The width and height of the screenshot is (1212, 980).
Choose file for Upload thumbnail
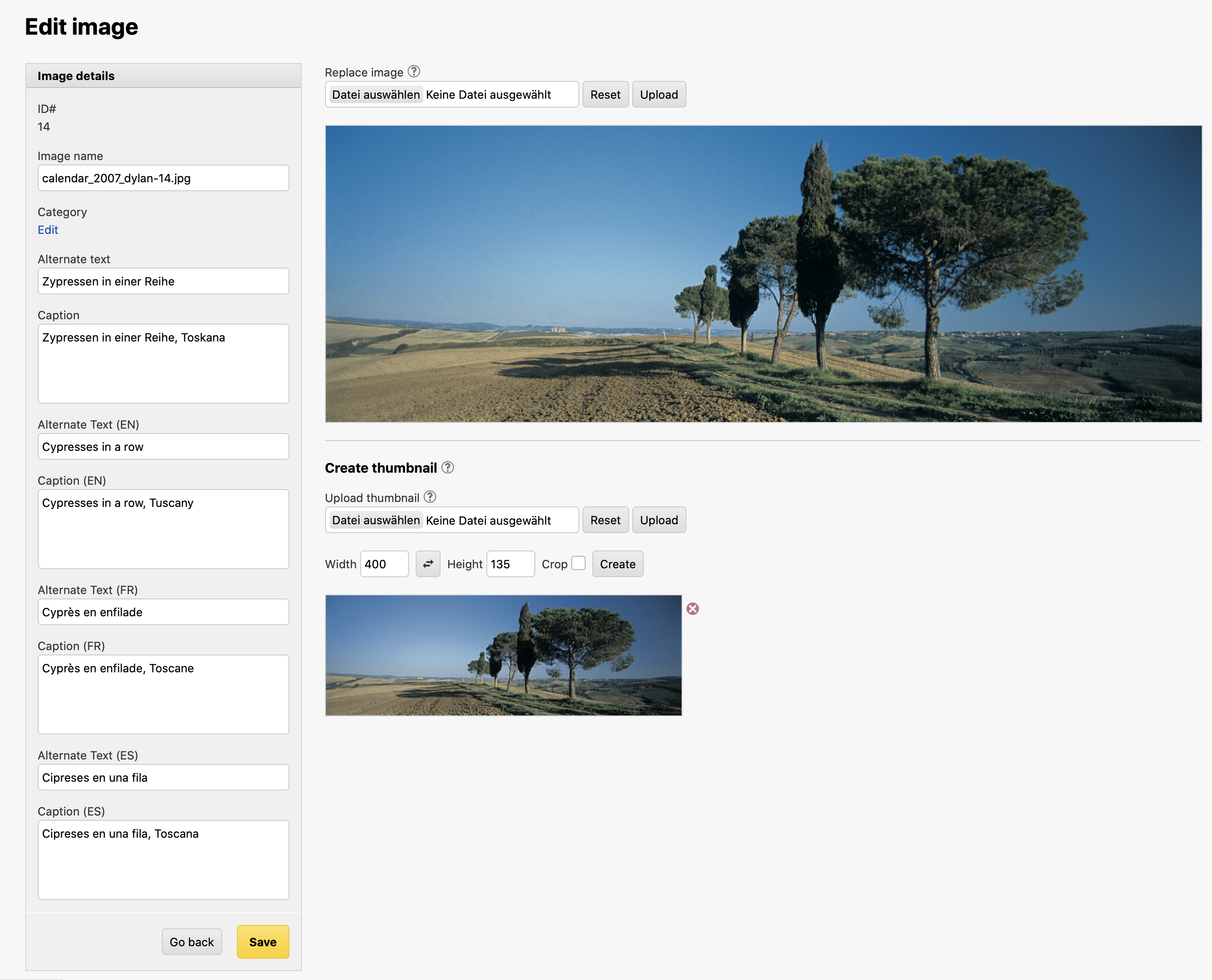pos(376,520)
